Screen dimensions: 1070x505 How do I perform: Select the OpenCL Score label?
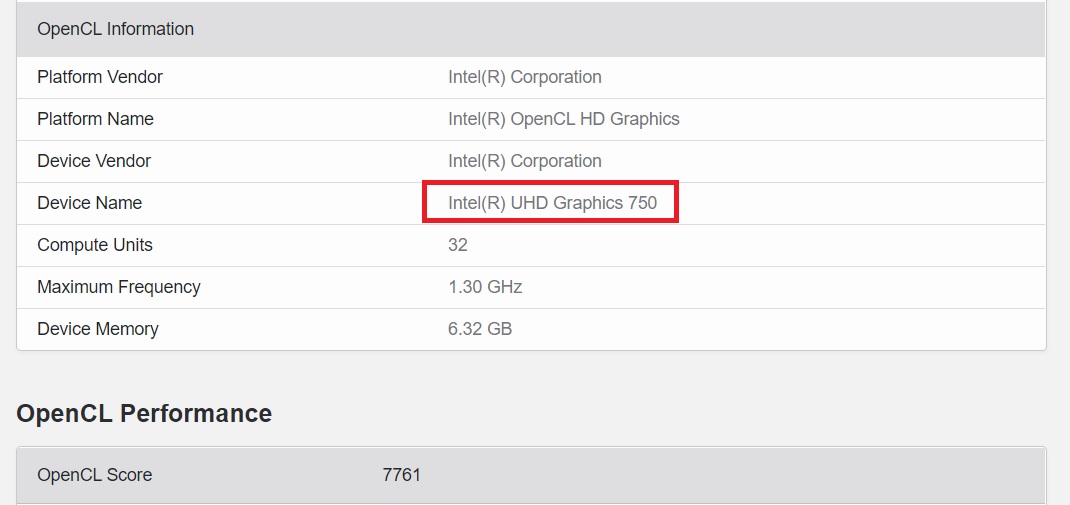pyautogui.click(x=95, y=475)
